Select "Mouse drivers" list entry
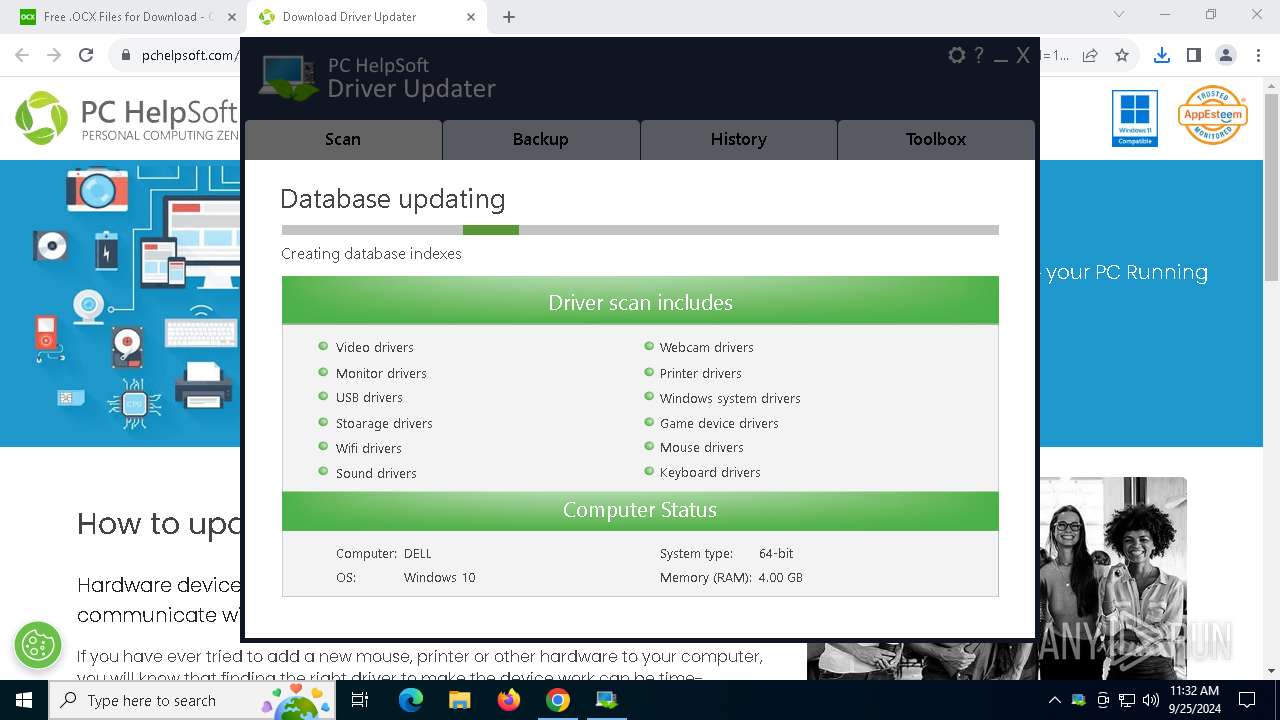Viewport: 1280px width, 720px height. [701, 447]
